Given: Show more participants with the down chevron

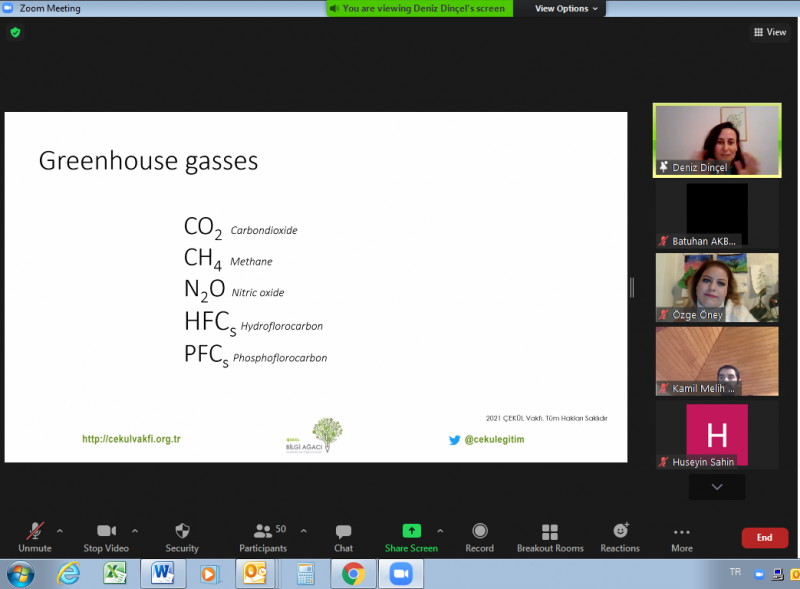Looking at the screenshot, I should coord(717,487).
